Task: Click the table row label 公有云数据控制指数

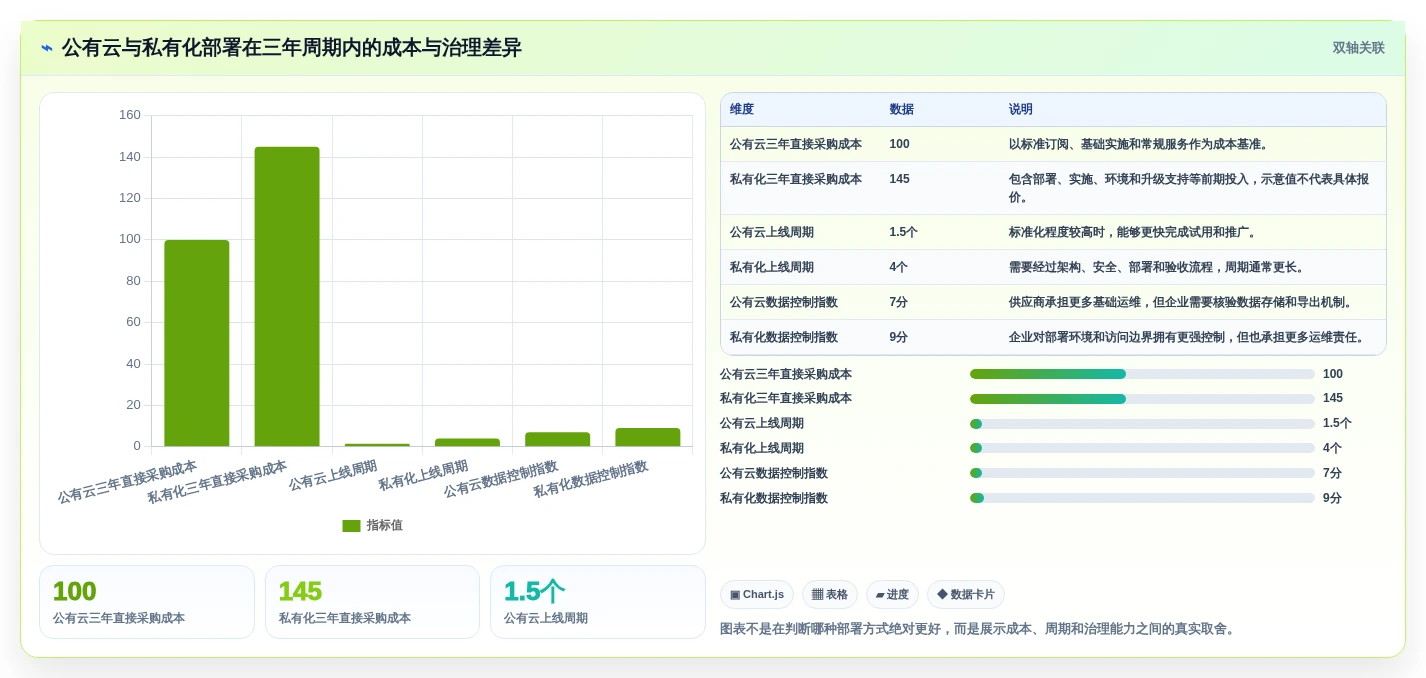Action: tap(784, 302)
